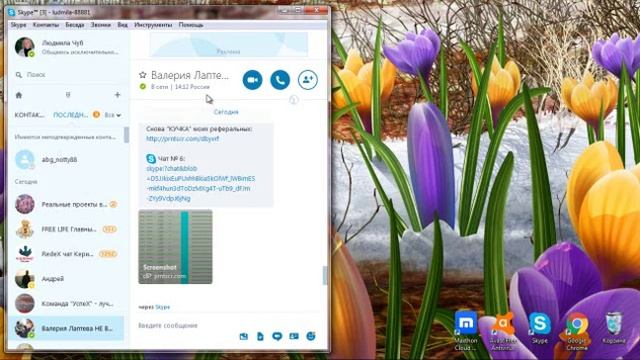The height and width of the screenshot is (360, 640).
Task: Click the orange unread counter badge by Все
Action: 96,115
